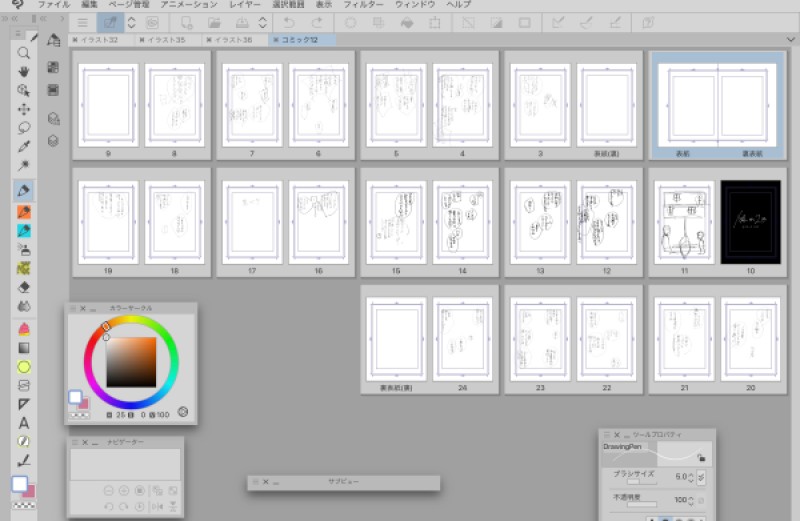Select the Figure ellipse tool
Screen dimensions: 800x521
tap(23, 367)
